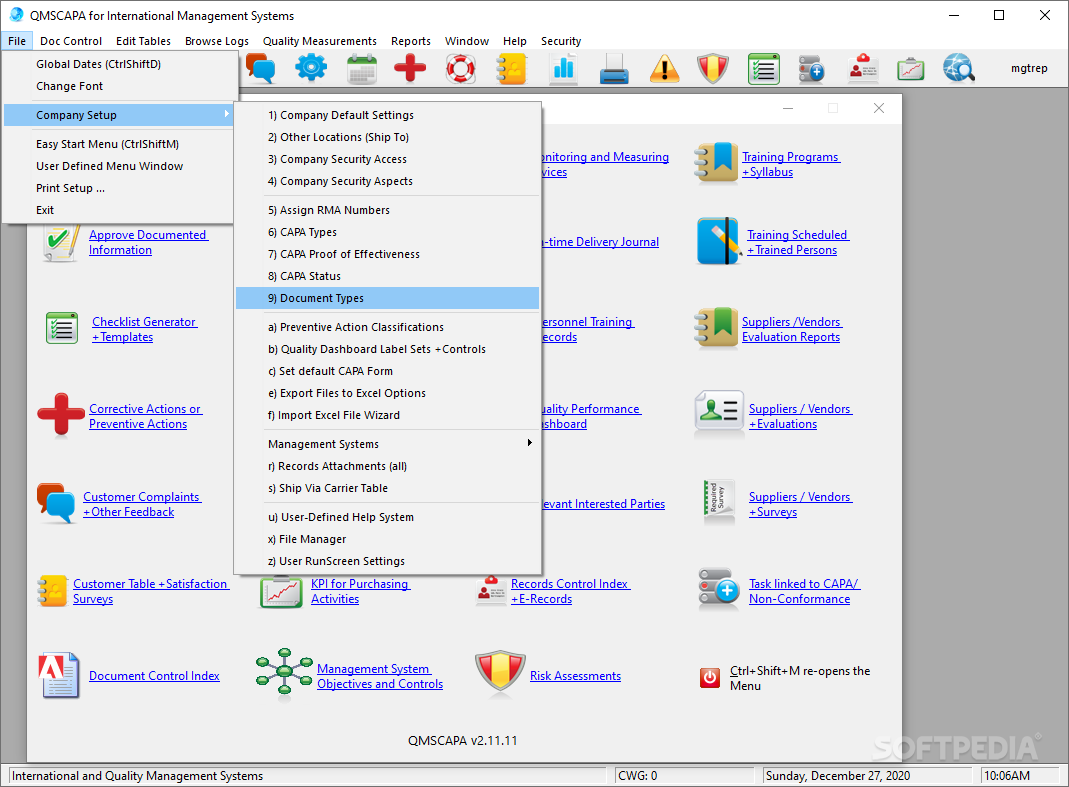Image resolution: width=1069 pixels, height=787 pixels.
Task: Click the lifebuoy toolbar icon
Action: point(460,68)
